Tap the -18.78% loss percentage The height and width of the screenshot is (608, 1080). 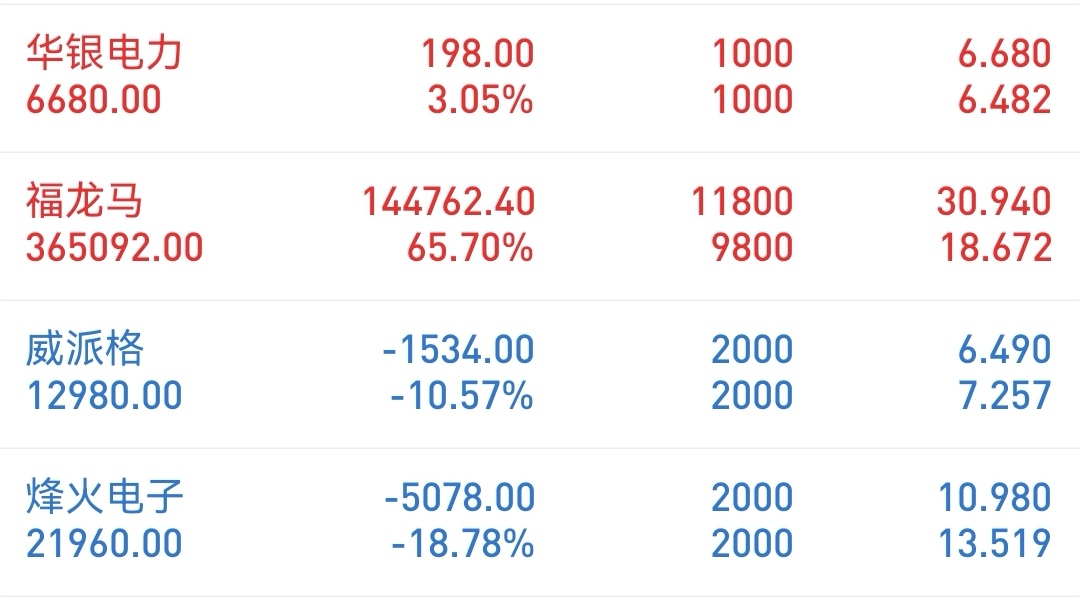coord(462,543)
